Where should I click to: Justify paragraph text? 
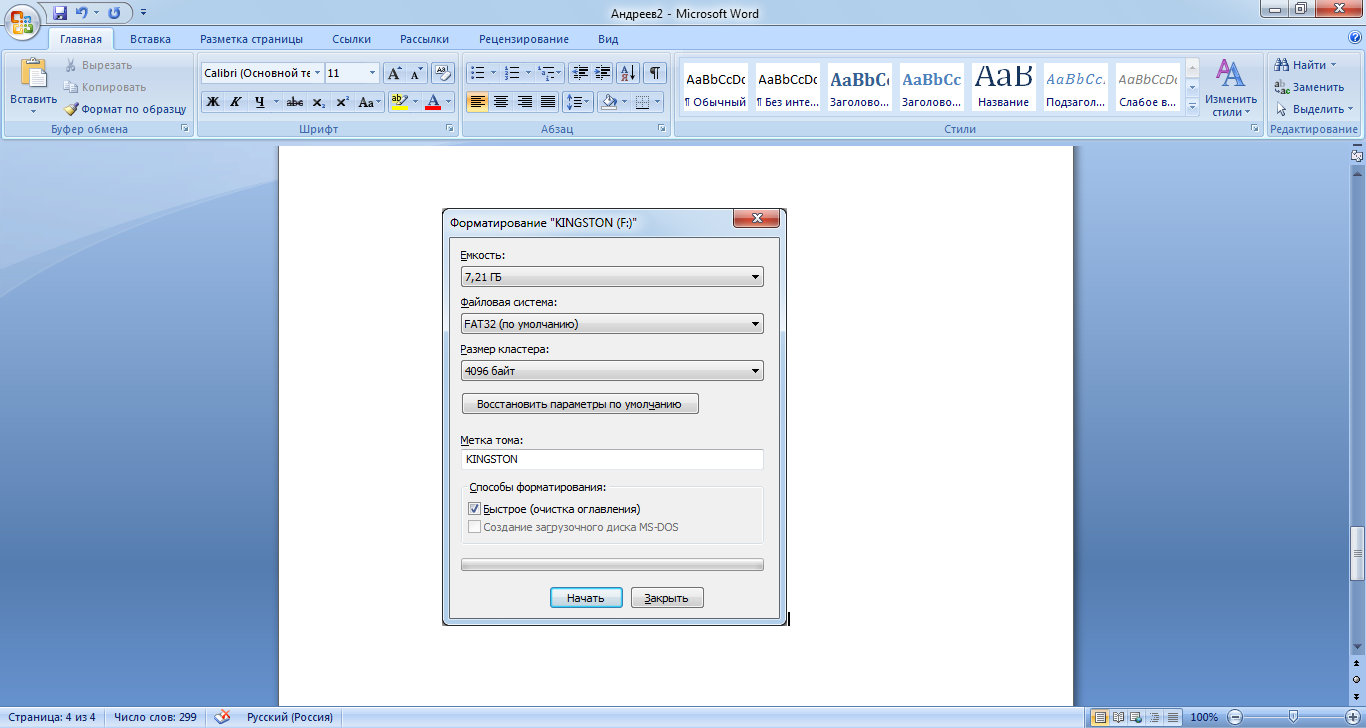[547, 102]
